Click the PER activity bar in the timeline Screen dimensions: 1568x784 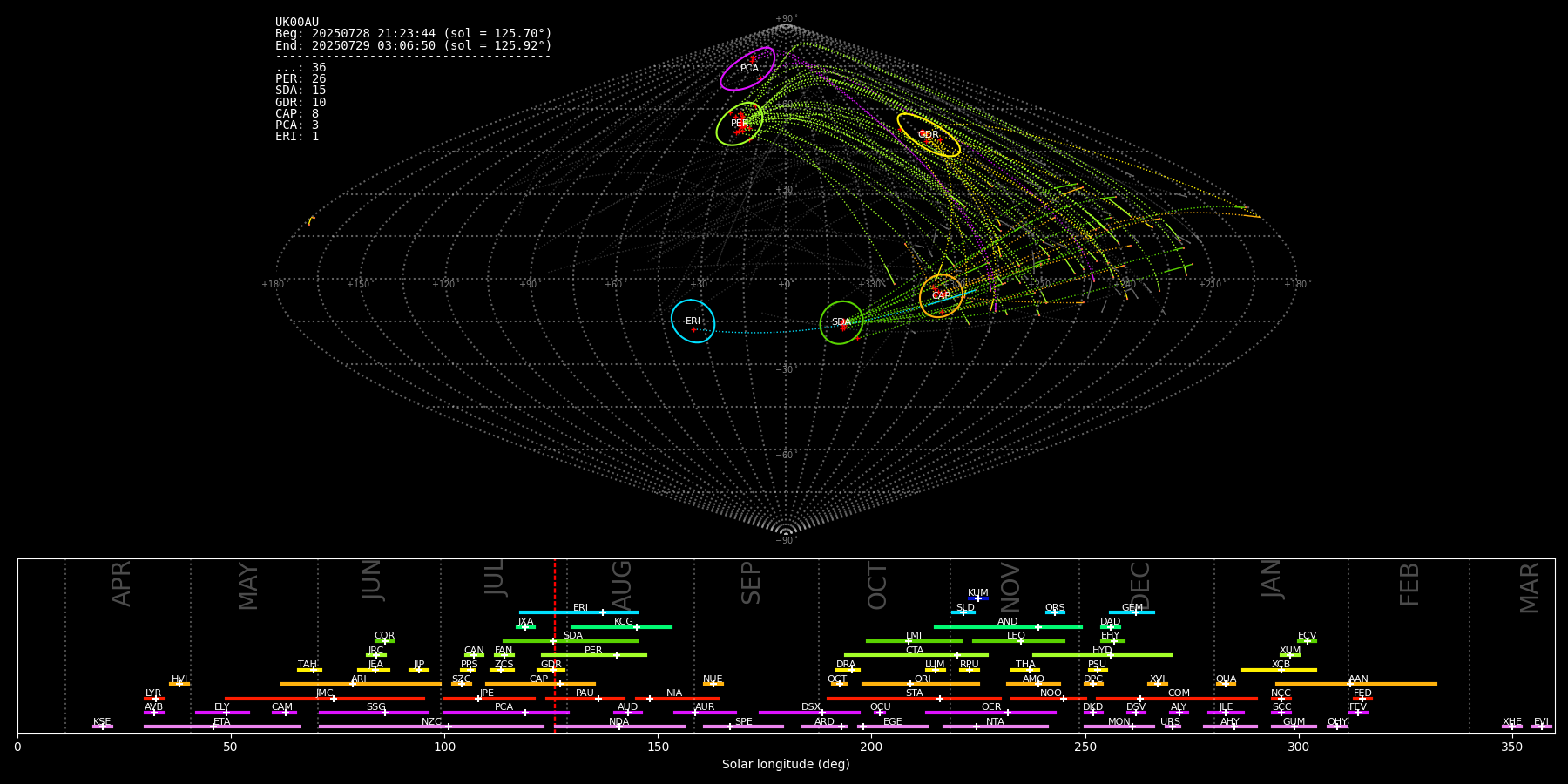coord(594,655)
